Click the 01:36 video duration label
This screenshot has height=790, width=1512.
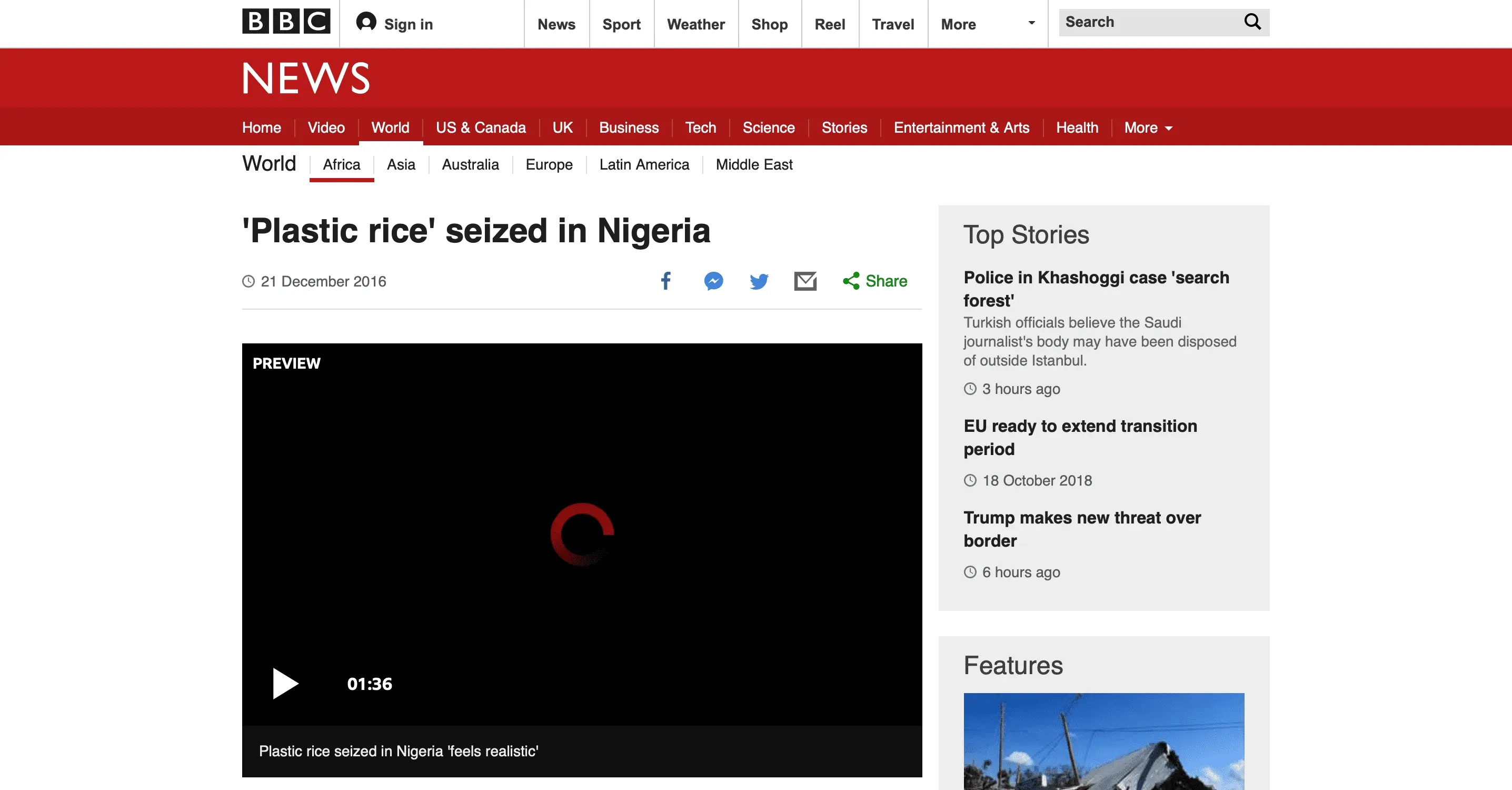pyautogui.click(x=369, y=684)
